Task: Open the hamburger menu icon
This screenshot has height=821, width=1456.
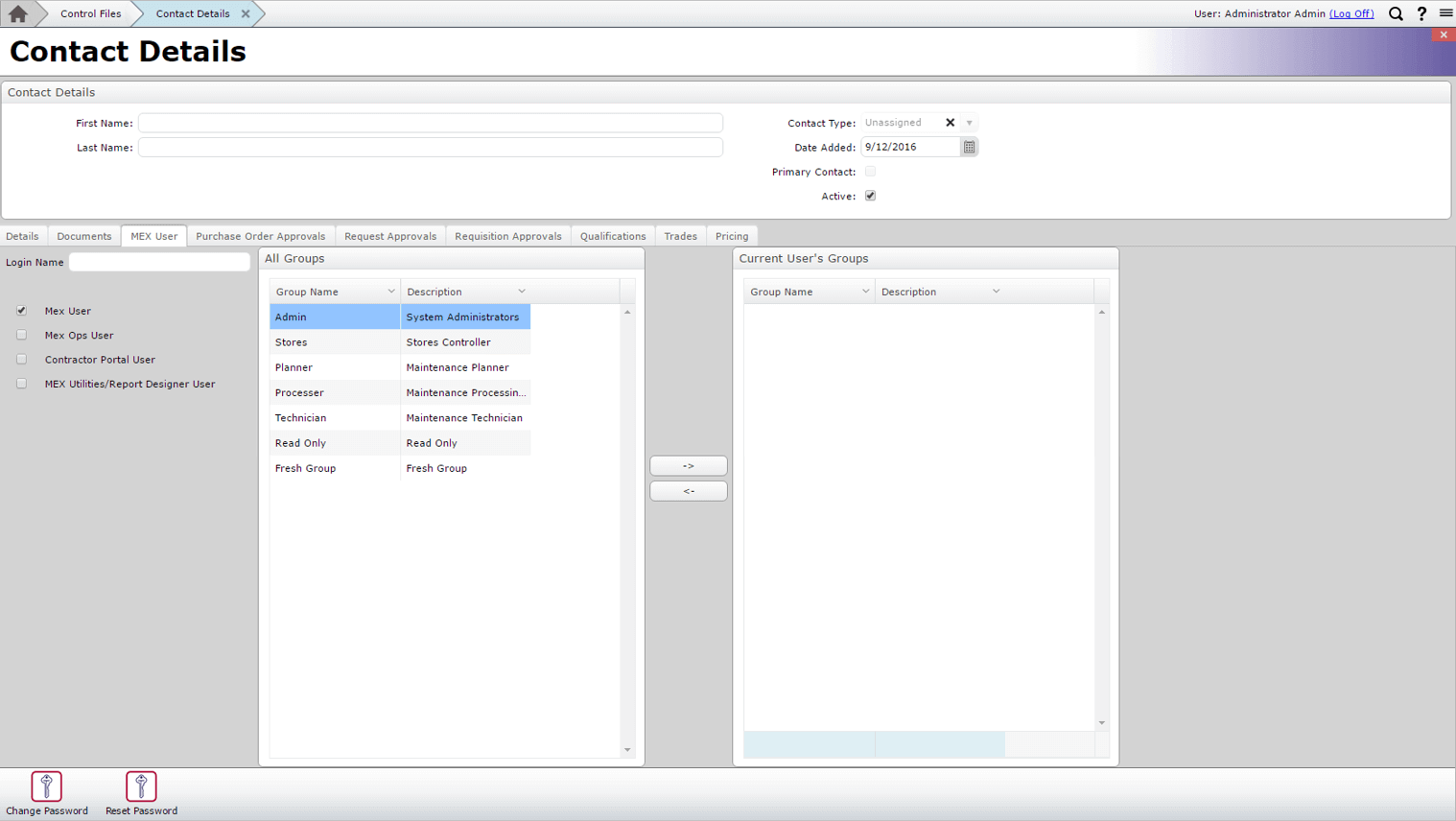Action: tap(1445, 13)
